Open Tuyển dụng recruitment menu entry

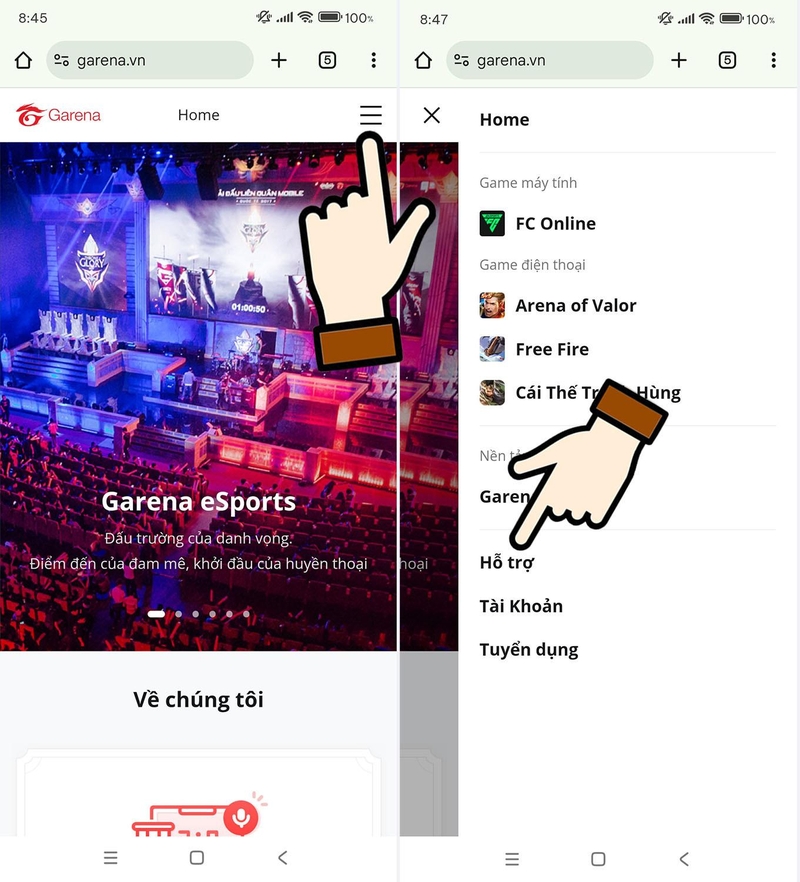coord(529,650)
